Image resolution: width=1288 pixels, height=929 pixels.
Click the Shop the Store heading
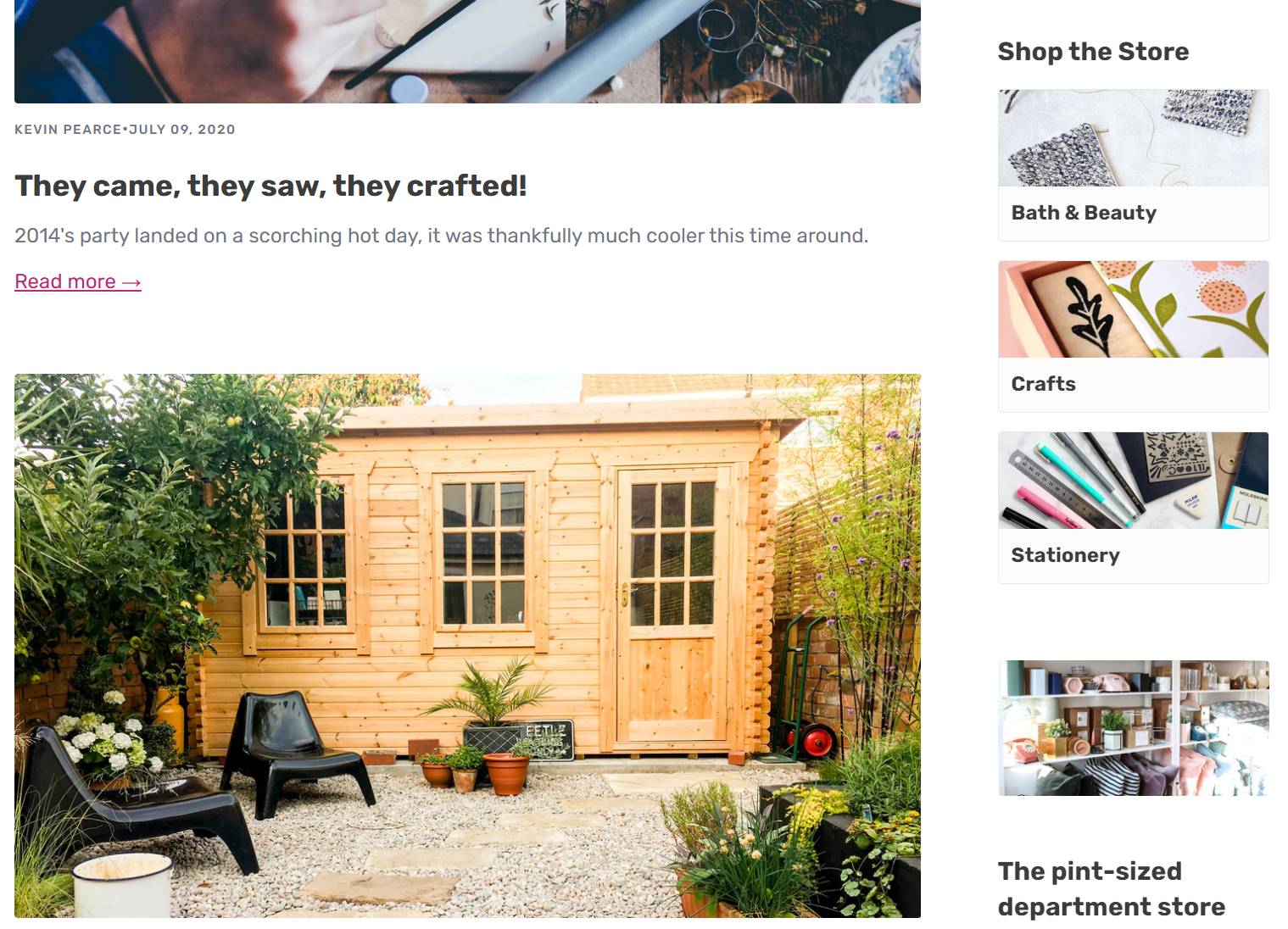1093,52
